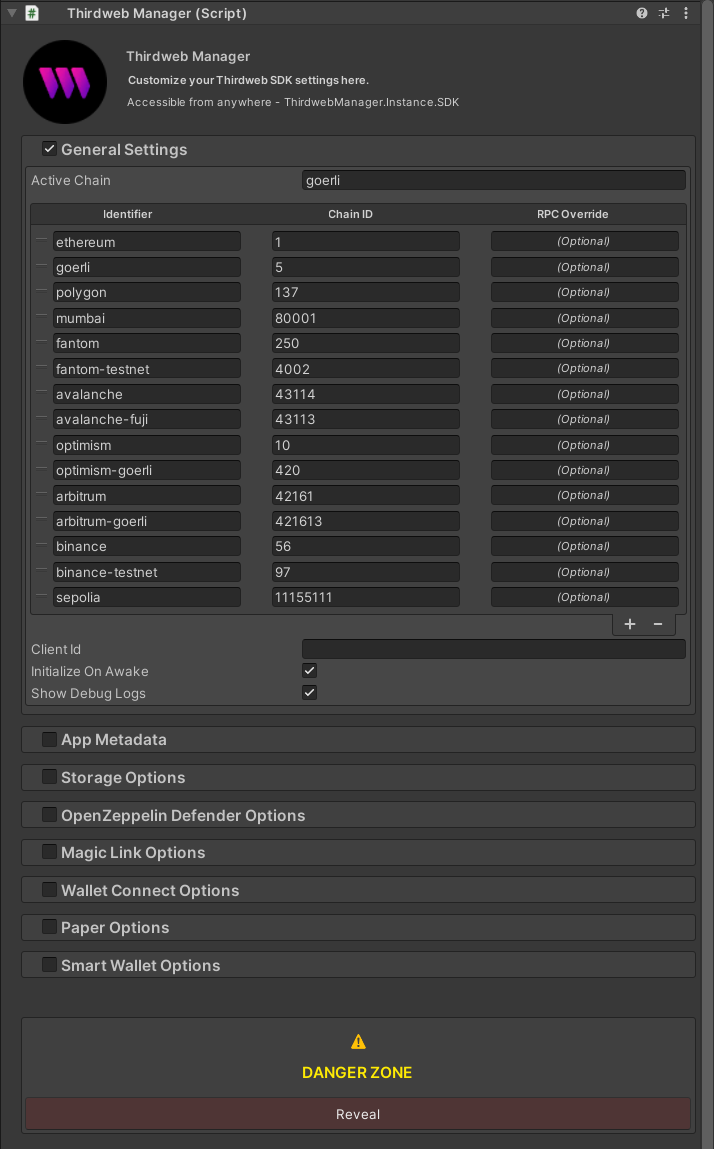Add a new chain with plus button

click(x=630, y=624)
